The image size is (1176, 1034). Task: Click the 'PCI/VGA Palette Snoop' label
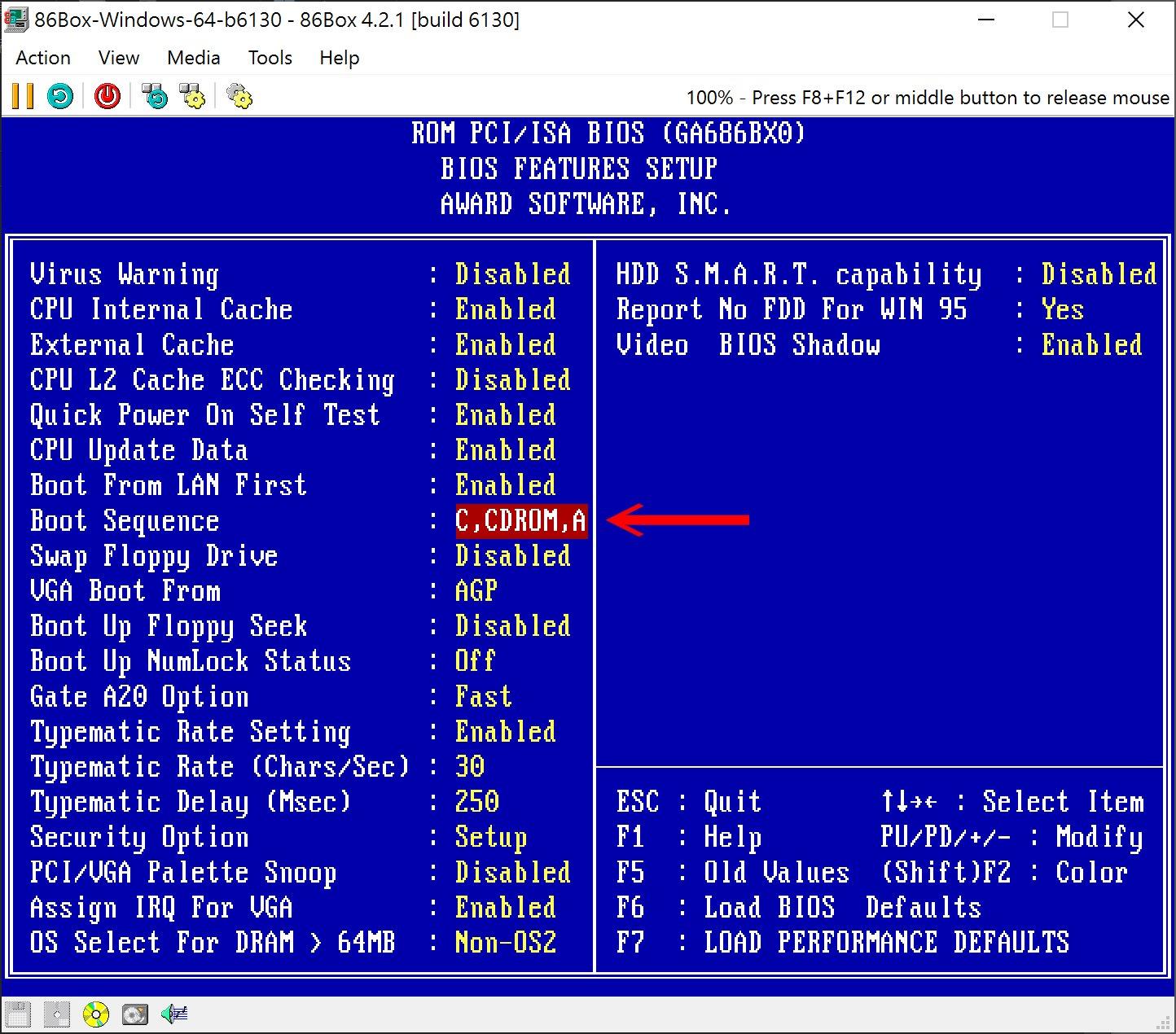point(183,872)
